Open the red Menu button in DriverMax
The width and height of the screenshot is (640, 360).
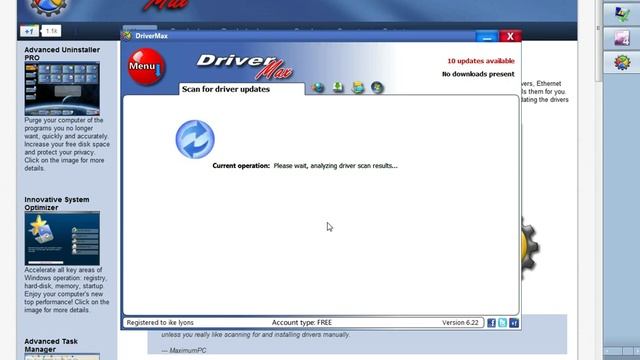pyautogui.click(x=146, y=67)
